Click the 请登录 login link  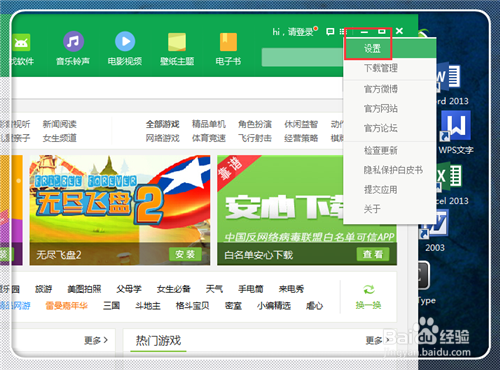(300, 32)
